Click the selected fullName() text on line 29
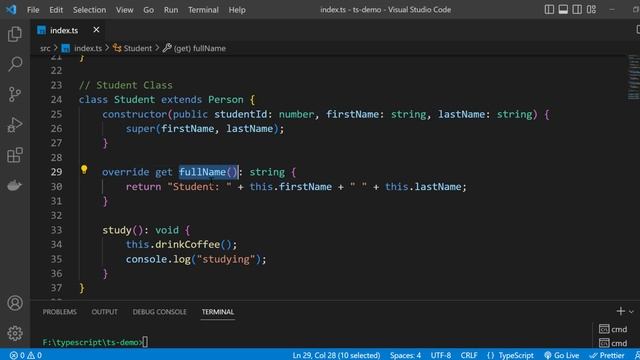This screenshot has width=640, height=360. click(x=208, y=172)
